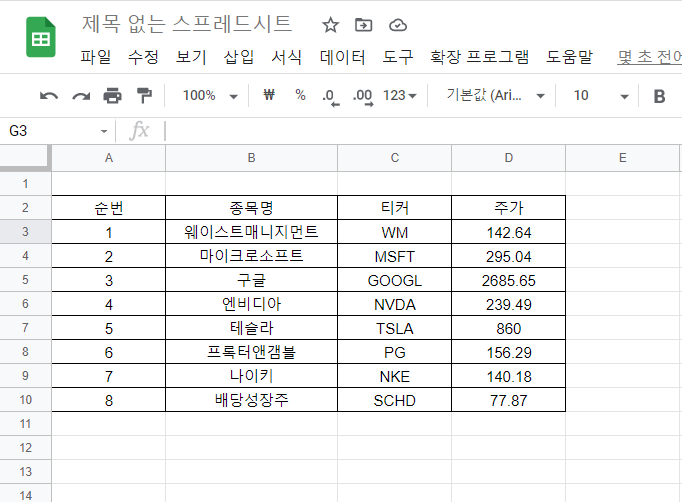The height and width of the screenshot is (502, 682).
Task: Select the cell 테슬라
Action: (251, 328)
